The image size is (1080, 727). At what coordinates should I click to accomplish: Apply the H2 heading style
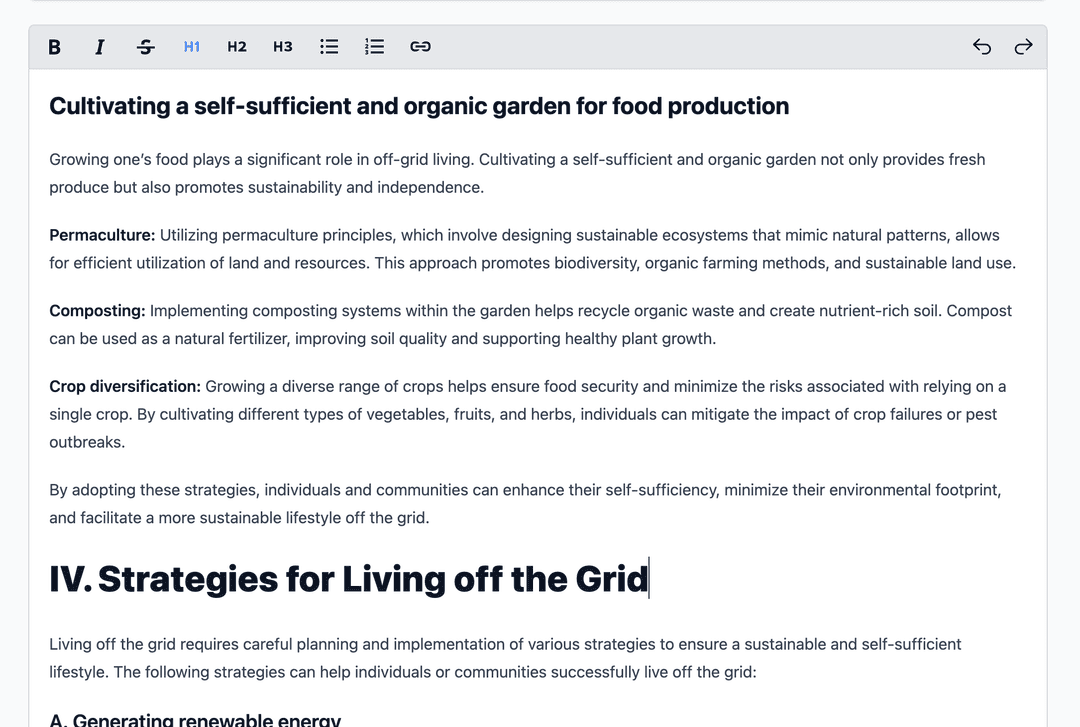click(237, 46)
